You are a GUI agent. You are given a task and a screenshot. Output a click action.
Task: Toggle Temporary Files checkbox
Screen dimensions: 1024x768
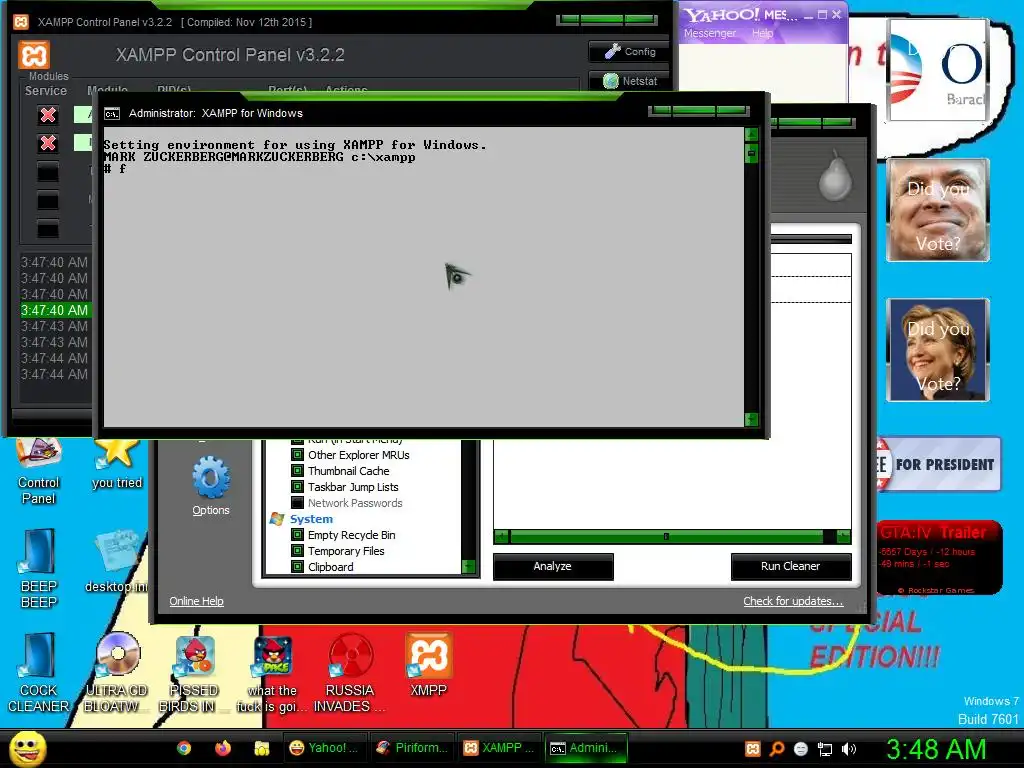(297, 551)
